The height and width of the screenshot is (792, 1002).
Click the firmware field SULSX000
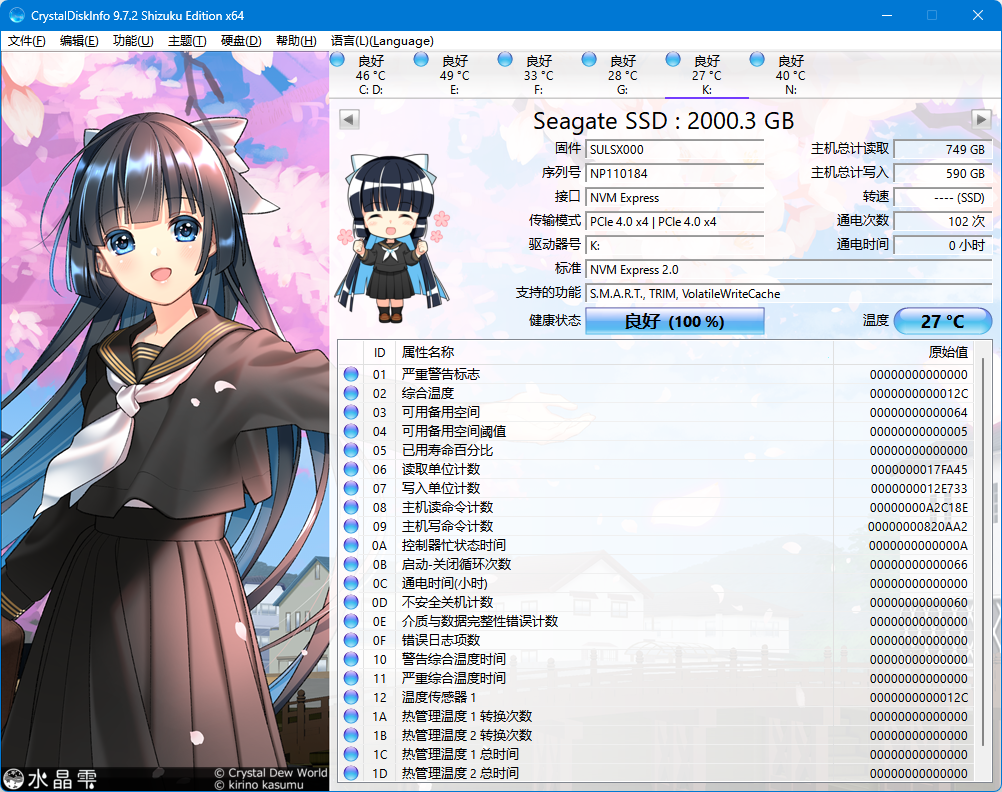click(x=674, y=150)
